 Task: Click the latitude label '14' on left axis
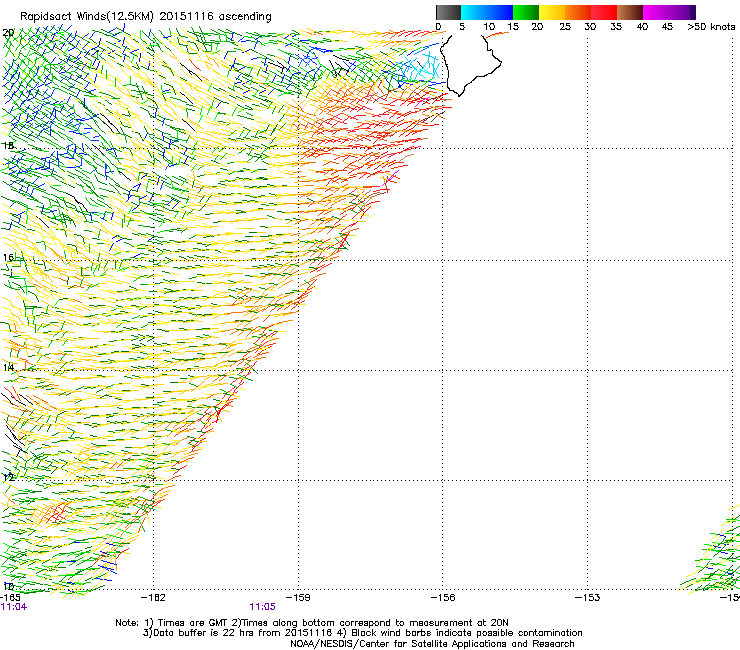click(8, 367)
